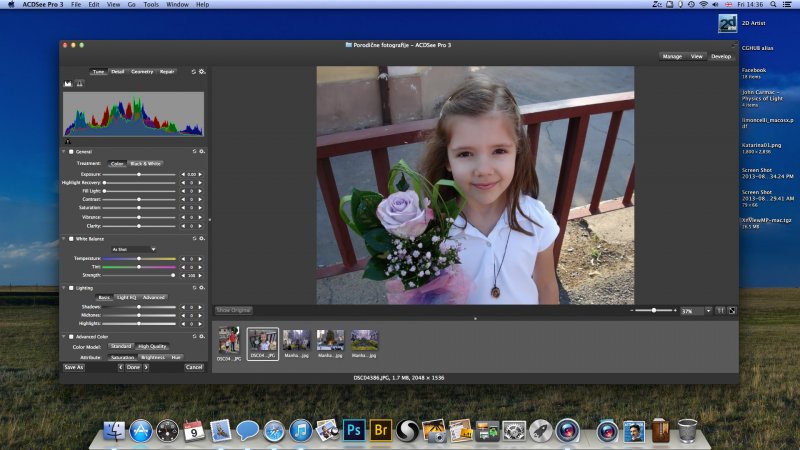
Task: Collapse the Advanced Color group triangle
Action: 64,337
